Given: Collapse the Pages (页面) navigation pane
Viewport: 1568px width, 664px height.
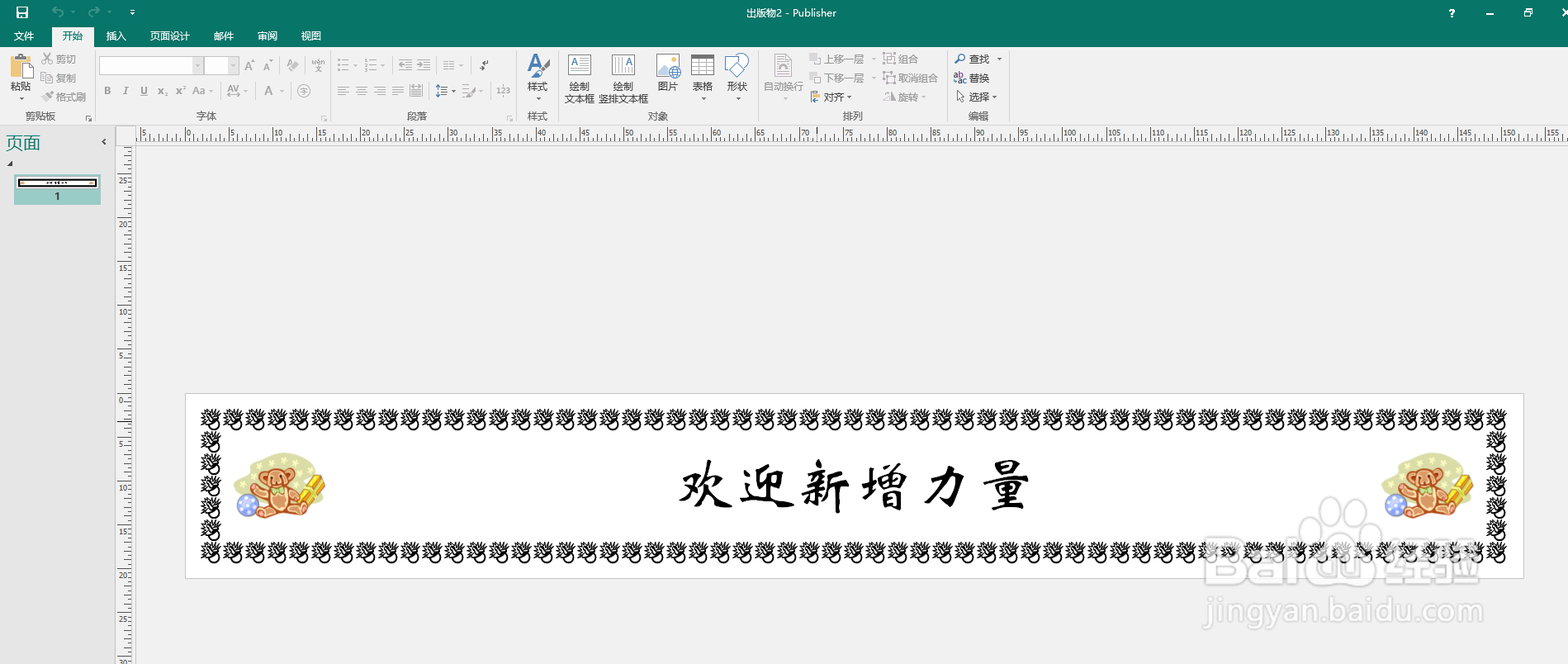Looking at the screenshot, I should [104, 142].
